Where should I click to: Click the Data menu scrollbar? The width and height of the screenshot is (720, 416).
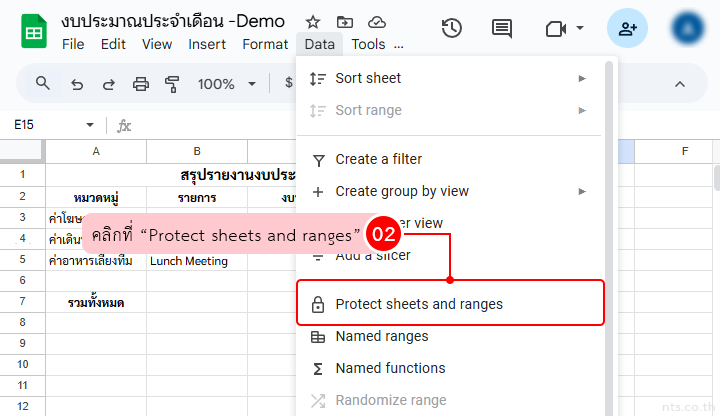coord(609,239)
